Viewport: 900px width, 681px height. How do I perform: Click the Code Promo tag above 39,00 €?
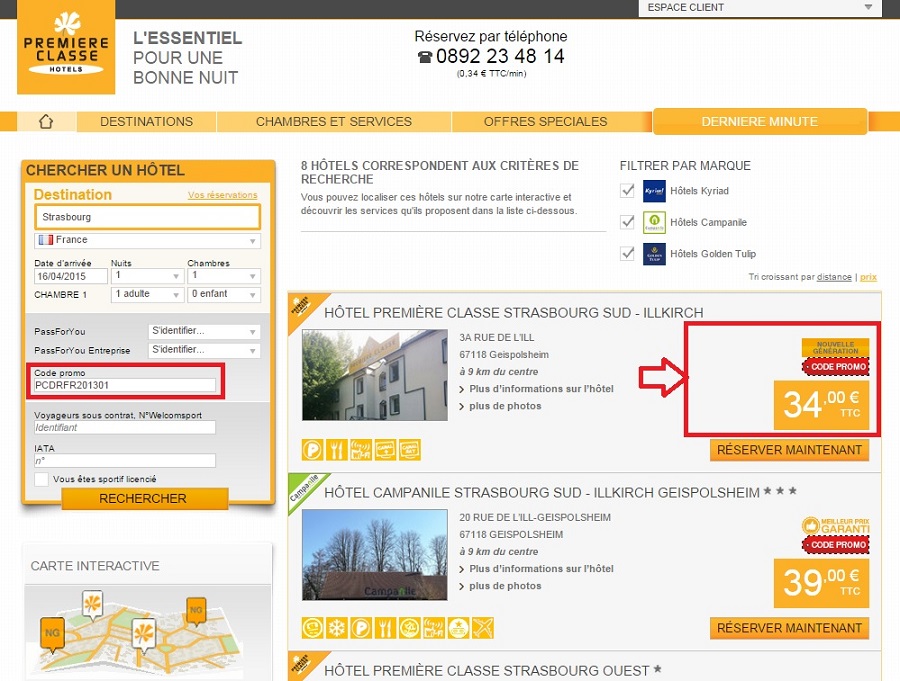click(x=836, y=544)
